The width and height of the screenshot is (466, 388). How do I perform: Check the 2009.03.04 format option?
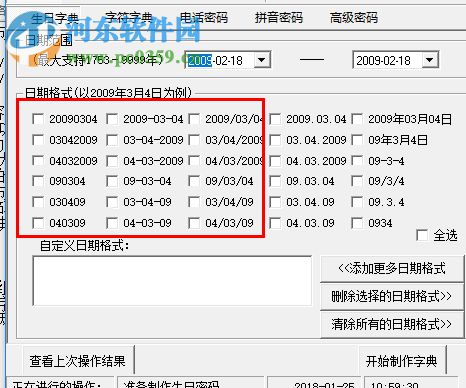point(275,119)
